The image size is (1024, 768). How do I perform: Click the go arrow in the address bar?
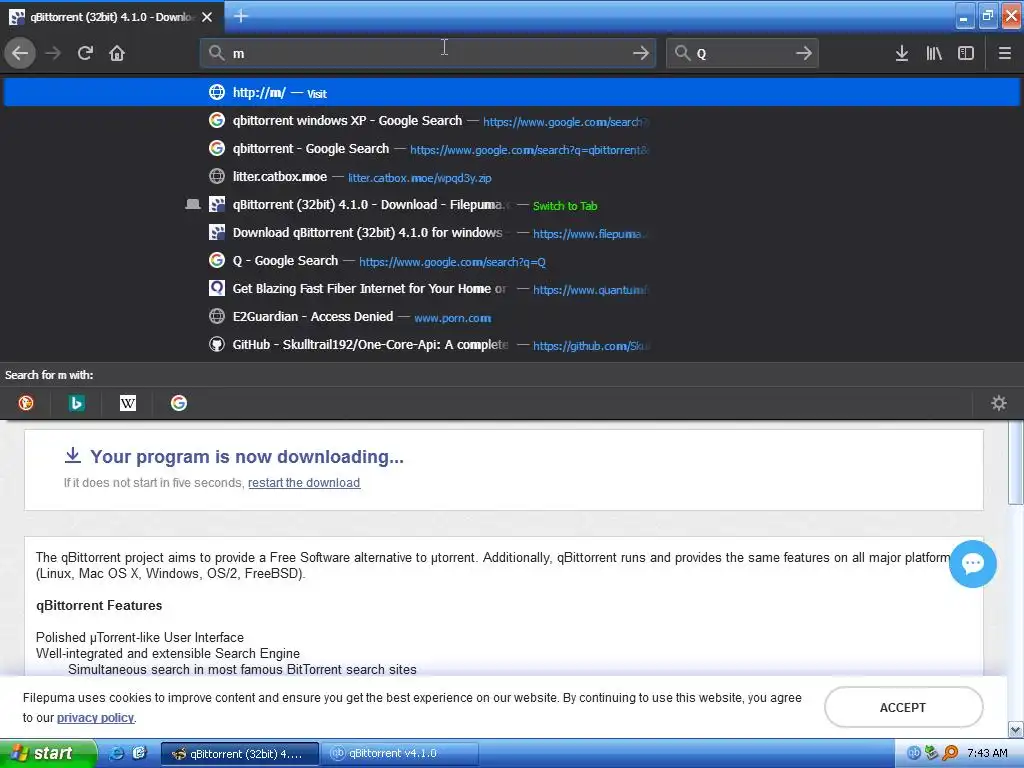click(x=641, y=53)
